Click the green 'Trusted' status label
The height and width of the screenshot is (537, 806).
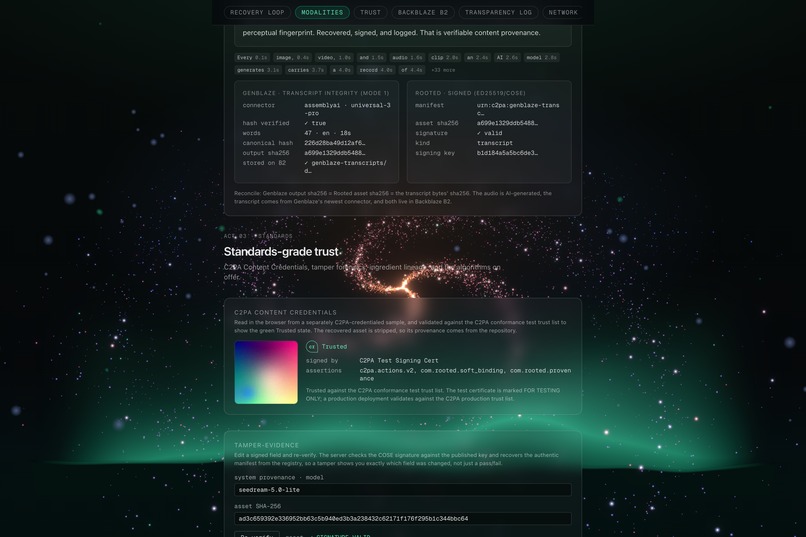pyautogui.click(x=334, y=347)
